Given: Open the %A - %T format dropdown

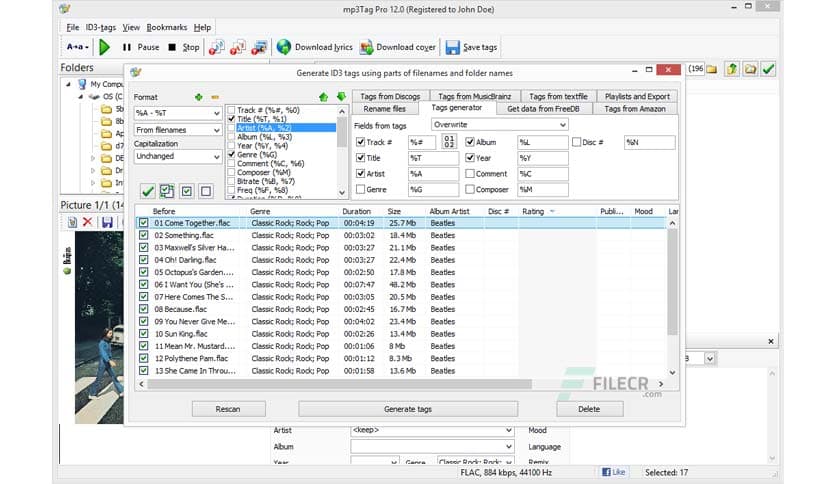Looking at the screenshot, I should (216, 113).
